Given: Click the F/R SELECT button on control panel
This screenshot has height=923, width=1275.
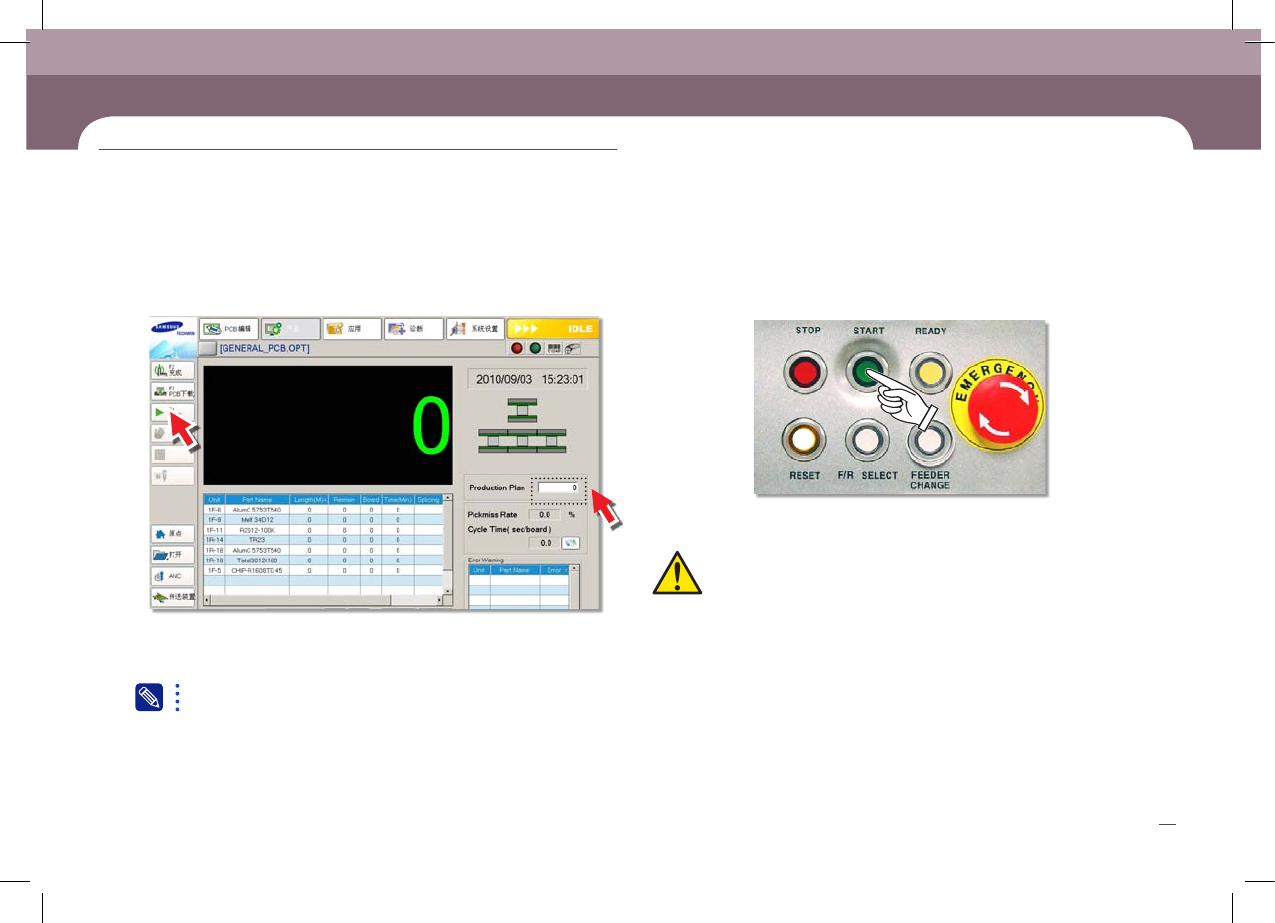Looking at the screenshot, I should pos(866,441).
